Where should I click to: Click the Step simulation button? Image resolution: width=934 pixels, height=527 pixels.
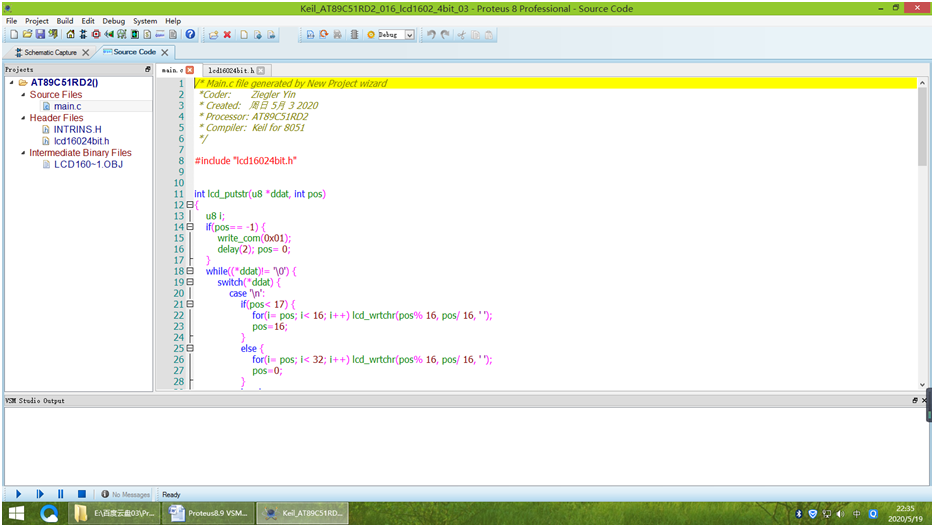click(40, 494)
